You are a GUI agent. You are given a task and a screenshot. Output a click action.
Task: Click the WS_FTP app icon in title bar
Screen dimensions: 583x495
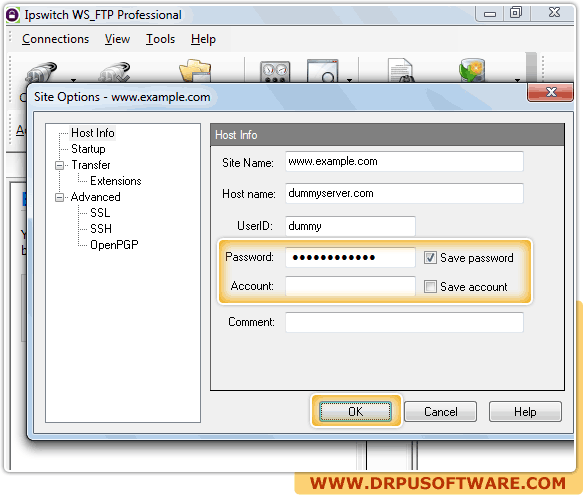[12, 15]
